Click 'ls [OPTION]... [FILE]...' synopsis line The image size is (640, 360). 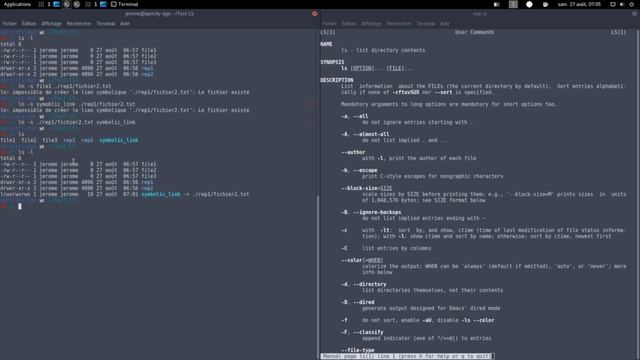click(377, 68)
